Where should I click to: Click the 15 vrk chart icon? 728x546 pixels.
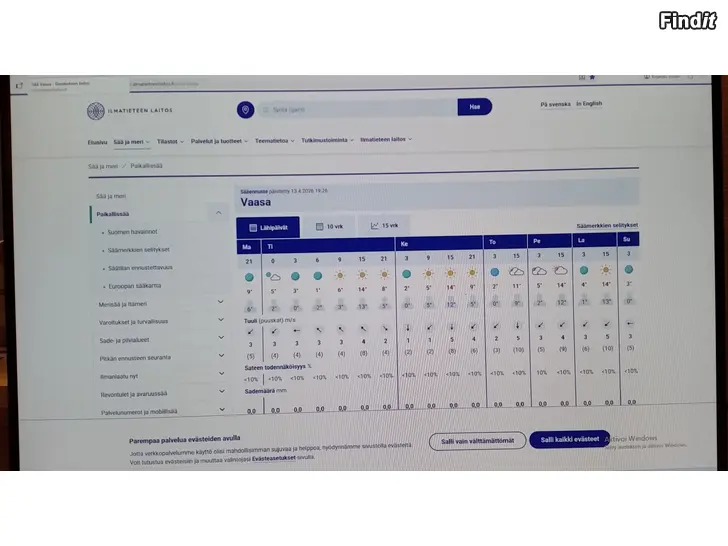[x=374, y=226]
